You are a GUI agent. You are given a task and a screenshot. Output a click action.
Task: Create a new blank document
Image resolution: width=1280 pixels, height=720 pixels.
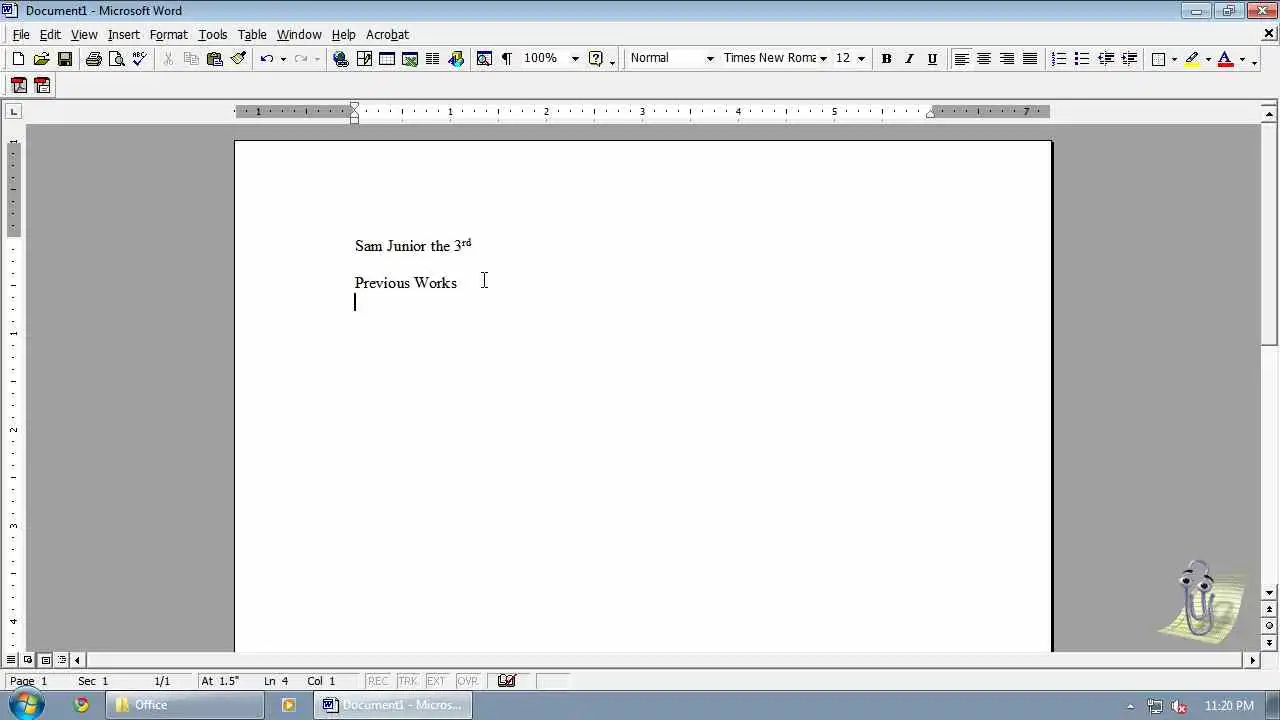[18, 59]
